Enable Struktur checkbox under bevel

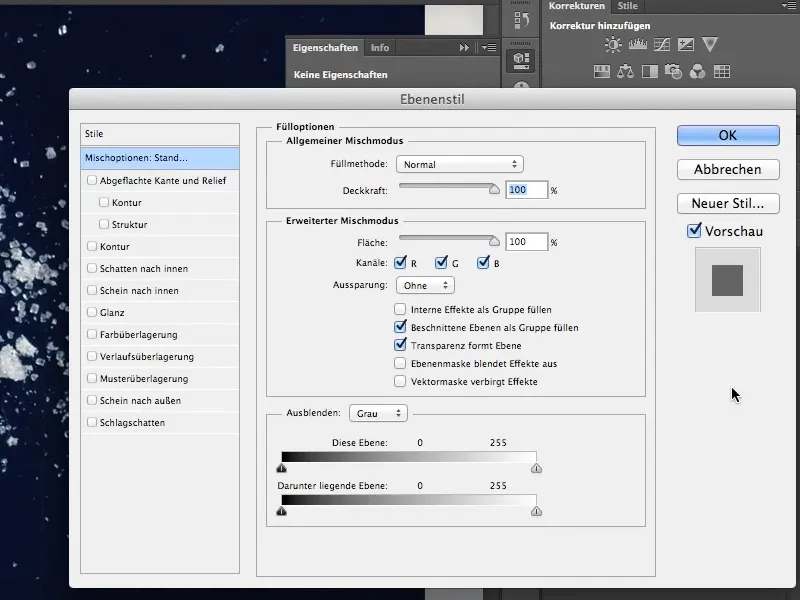[x=104, y=224]
